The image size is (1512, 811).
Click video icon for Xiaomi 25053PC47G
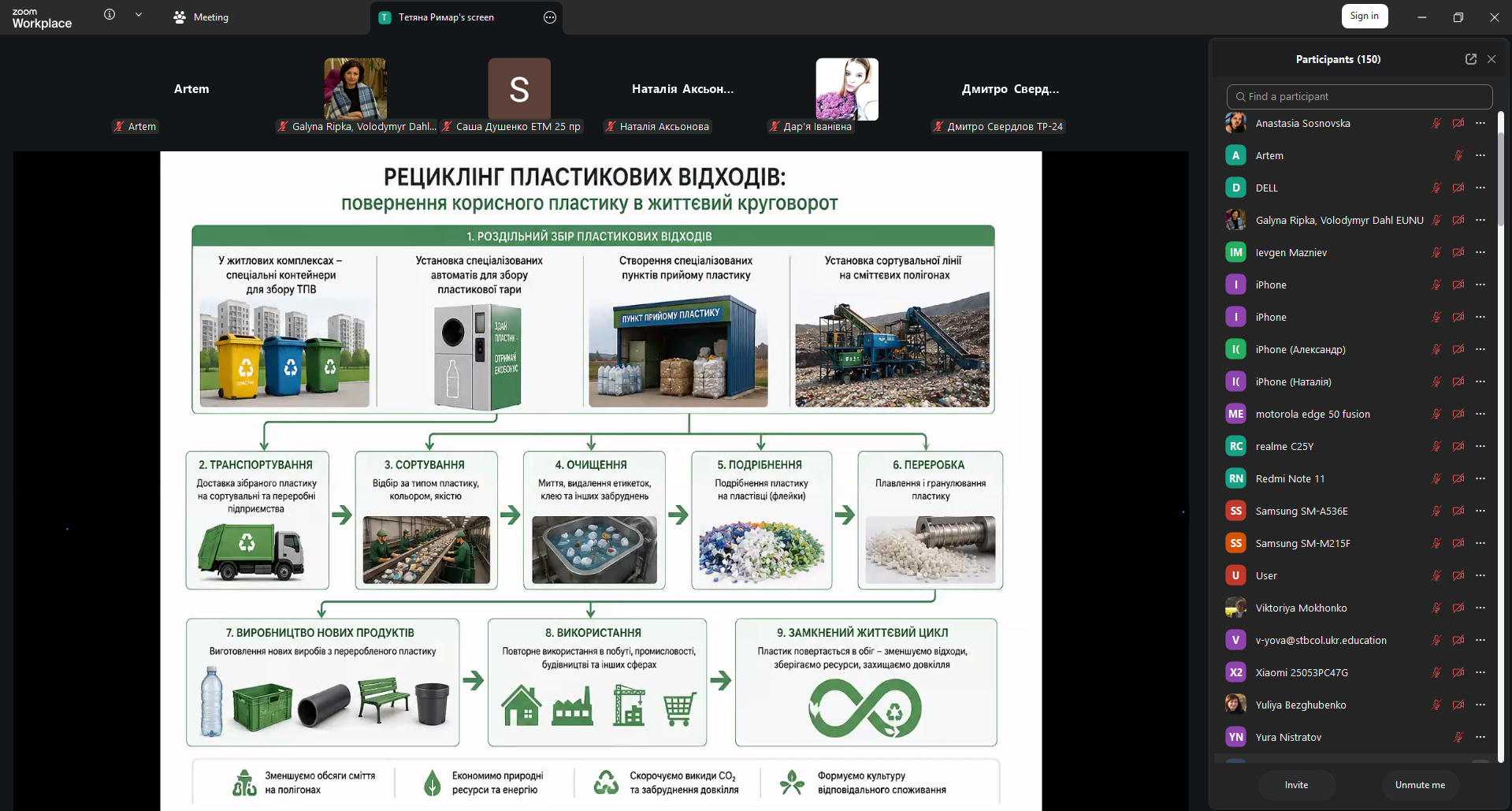pyautogui.click(x=1458, y=673)
